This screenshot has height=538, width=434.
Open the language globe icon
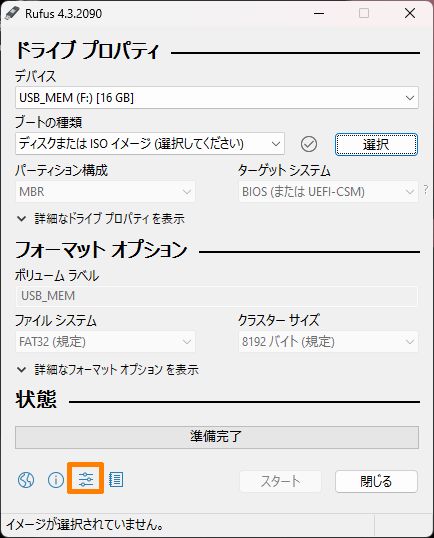coord(26,479)
